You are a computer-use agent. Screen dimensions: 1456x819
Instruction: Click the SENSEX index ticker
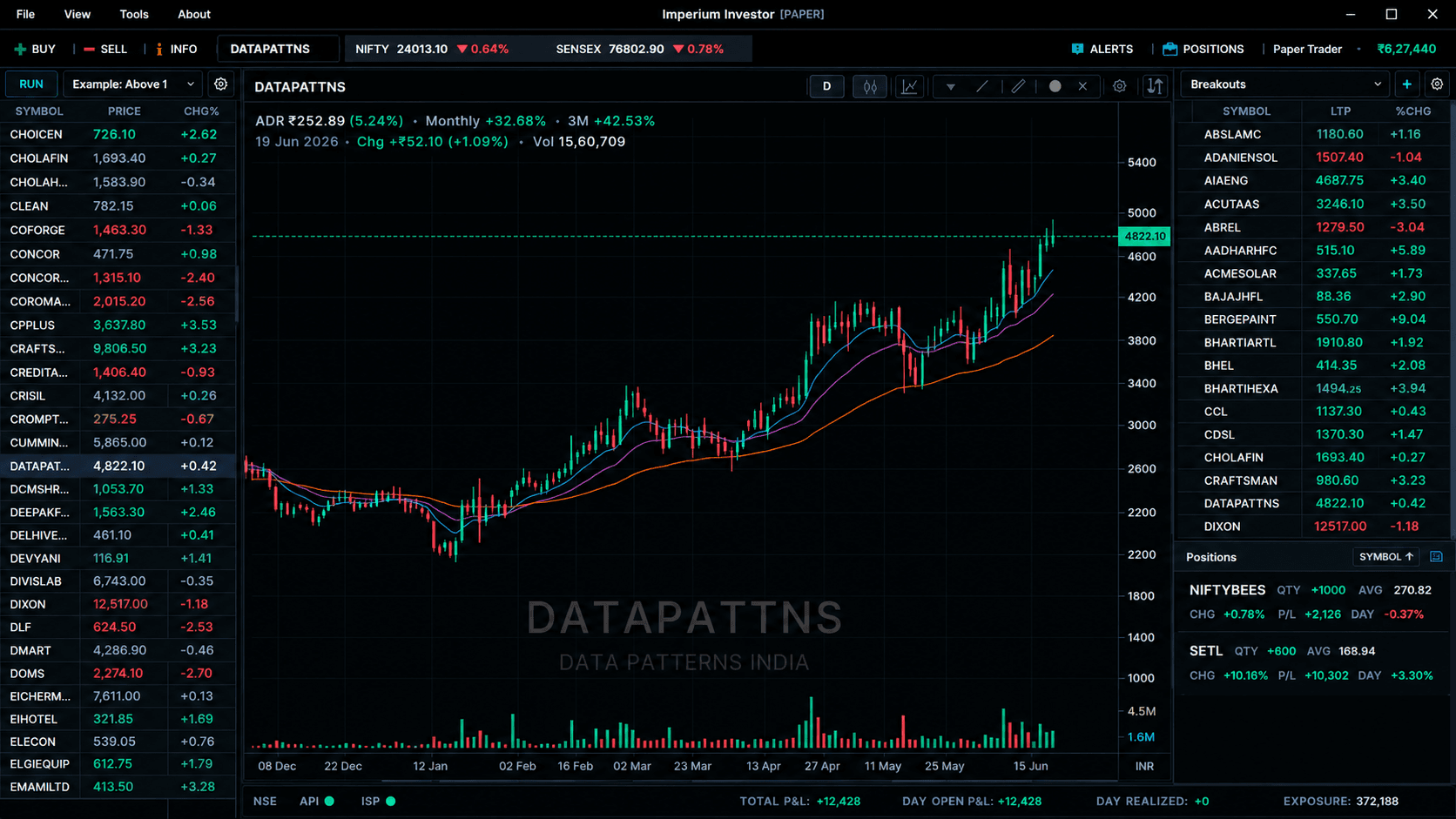coord(640,49)
